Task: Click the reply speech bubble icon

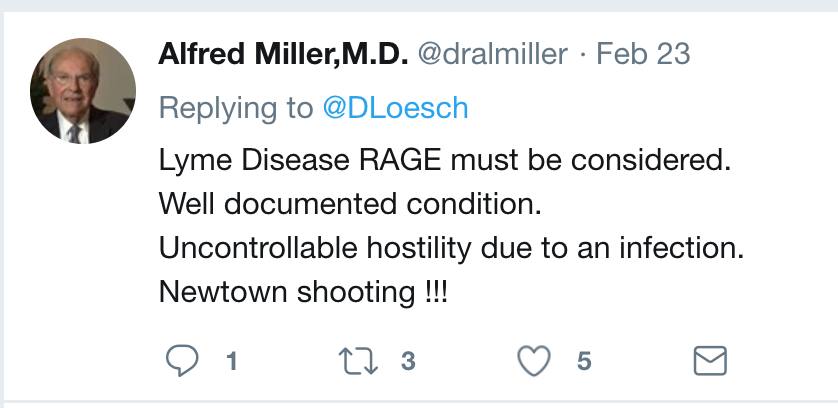Action: (x=182, y=360)
